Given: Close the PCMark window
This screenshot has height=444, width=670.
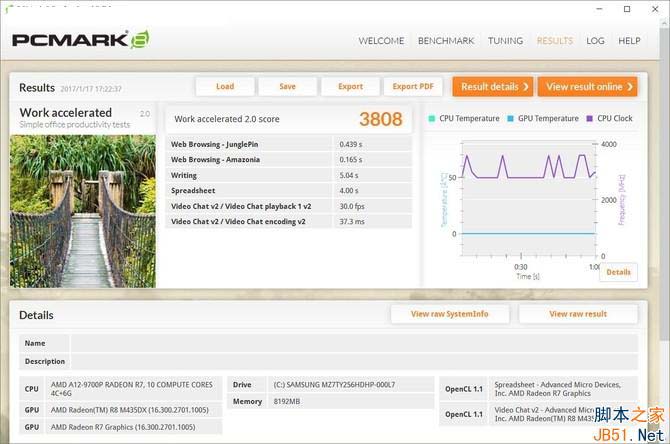Looking at the screenshot, I should click(655, 9).
